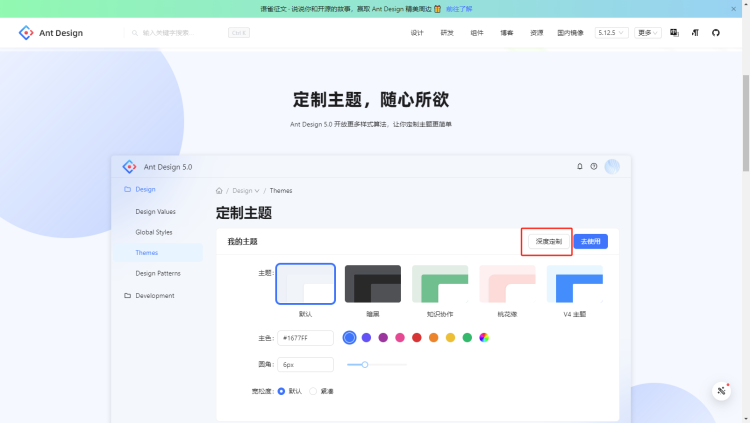The height and width of the screenshot is (423, 750).
Task: Select Themes in the sidebar
Action: (x=158, y=253)
